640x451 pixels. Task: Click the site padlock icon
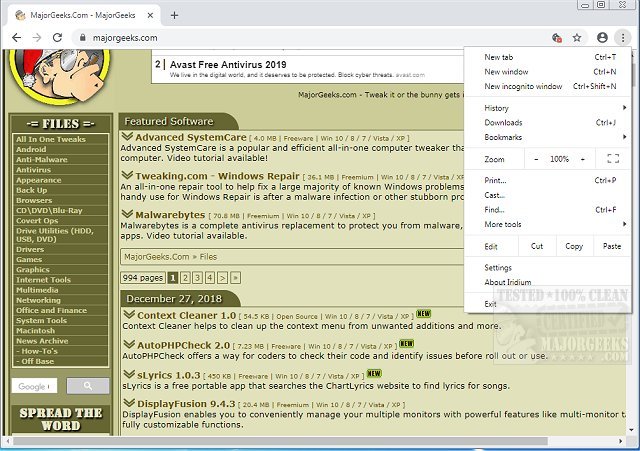tap(83, 38)
